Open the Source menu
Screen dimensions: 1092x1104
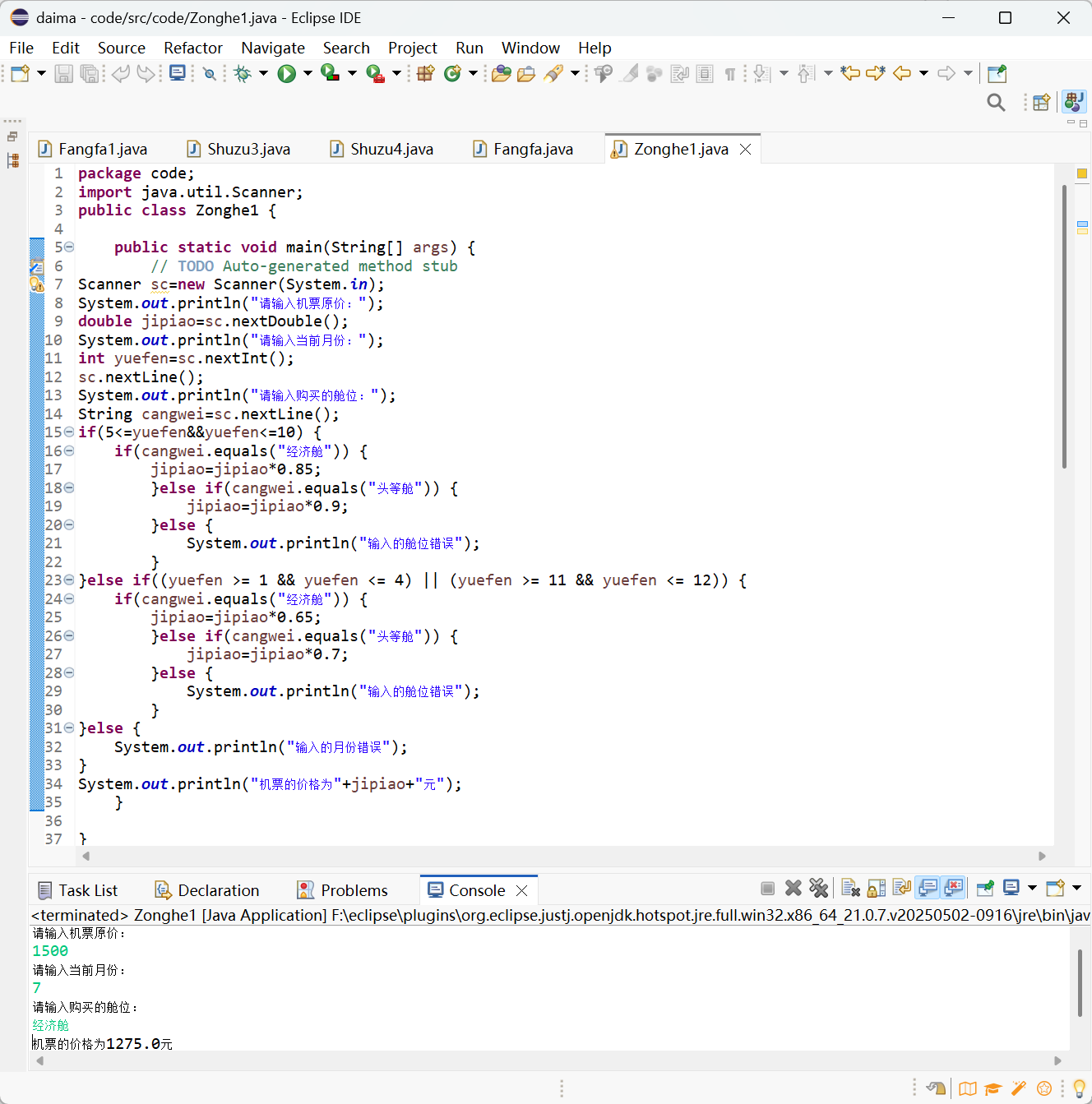coord(121,48)
